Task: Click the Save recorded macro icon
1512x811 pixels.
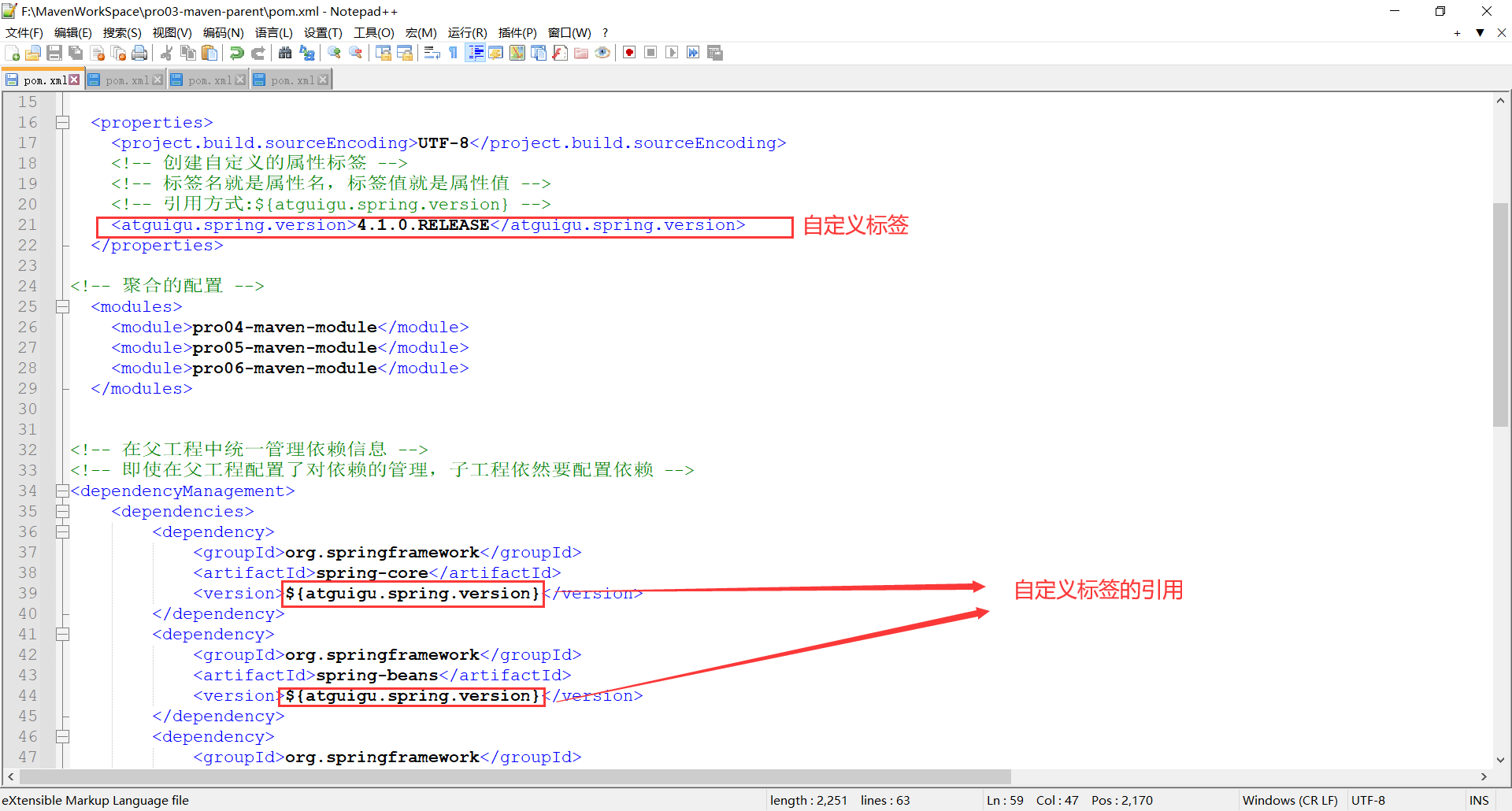Action: click(x=715, y=53)
